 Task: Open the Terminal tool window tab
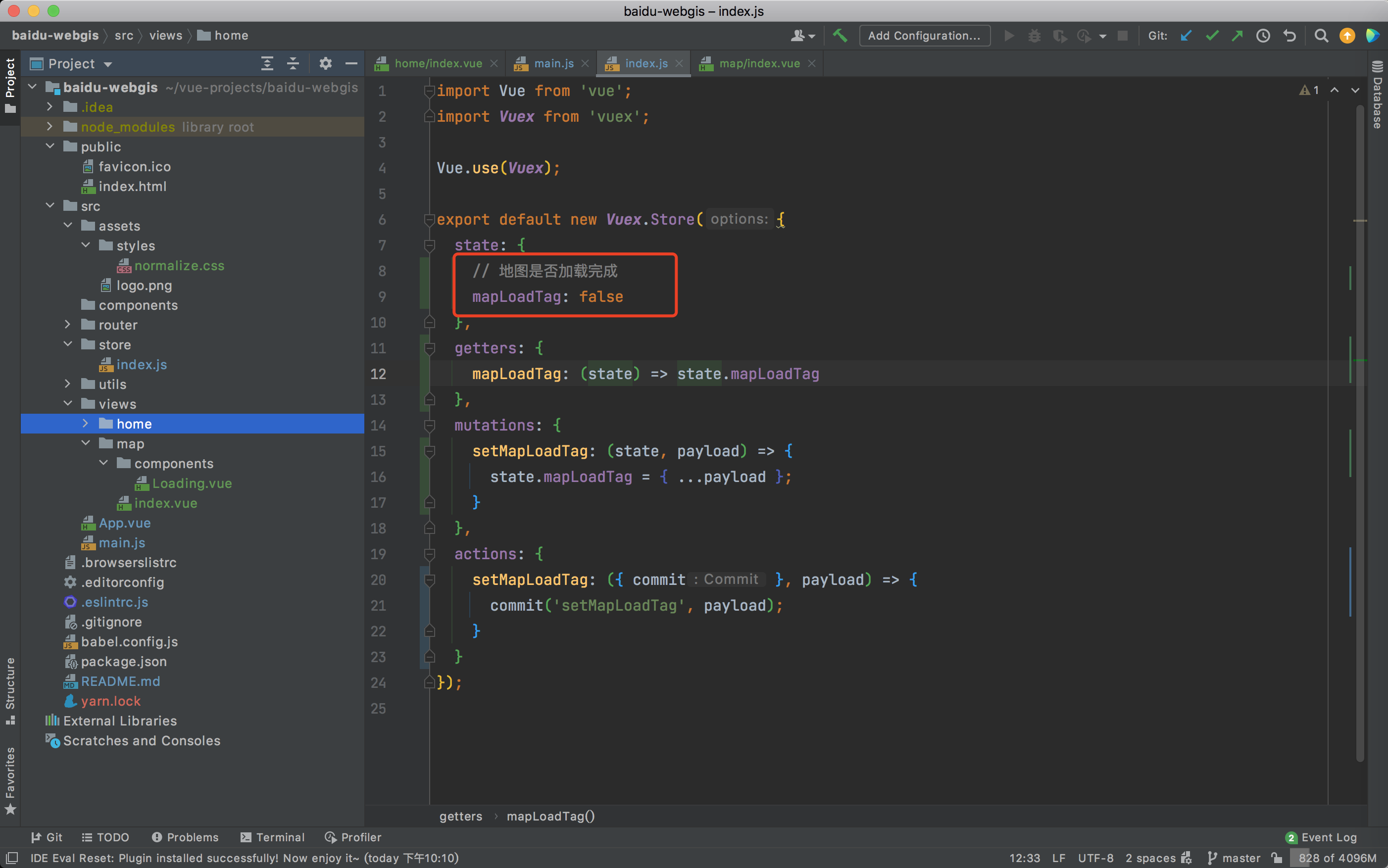[273, 837]
